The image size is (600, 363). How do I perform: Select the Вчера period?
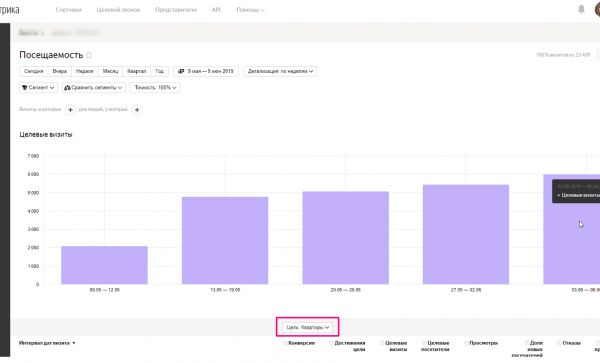(60, 71)
